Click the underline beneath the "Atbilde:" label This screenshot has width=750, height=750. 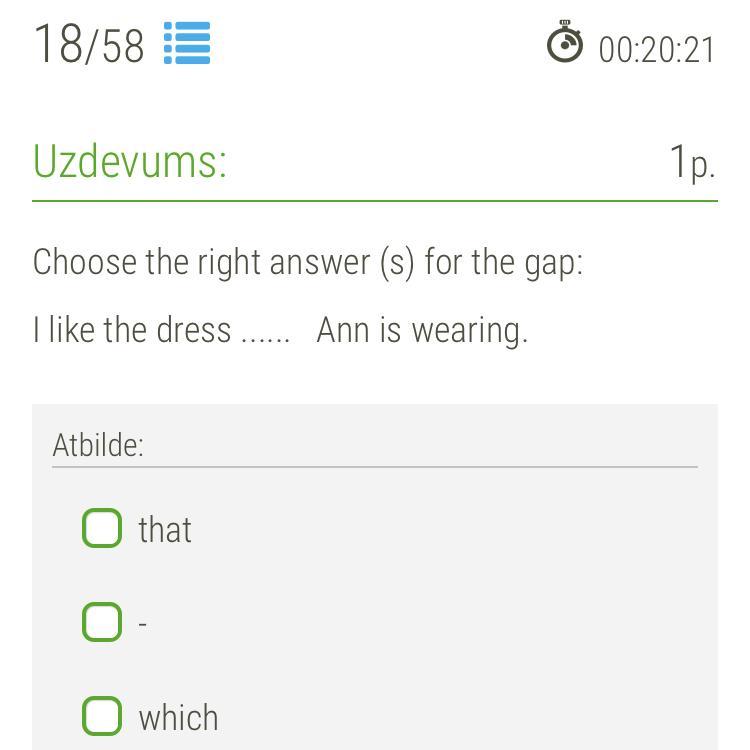(x=375, y=467)
